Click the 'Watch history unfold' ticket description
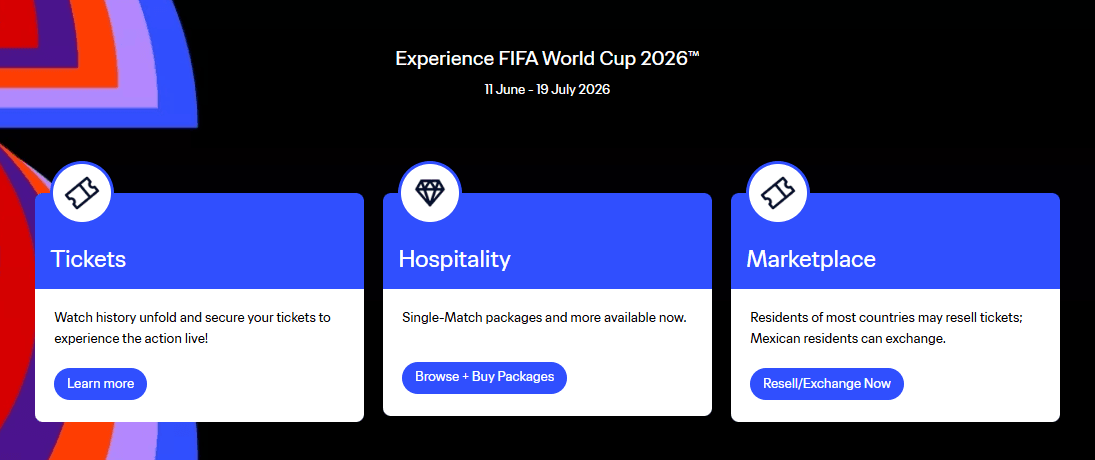Viewport: 1095px width, 460px height. point(192,328)
